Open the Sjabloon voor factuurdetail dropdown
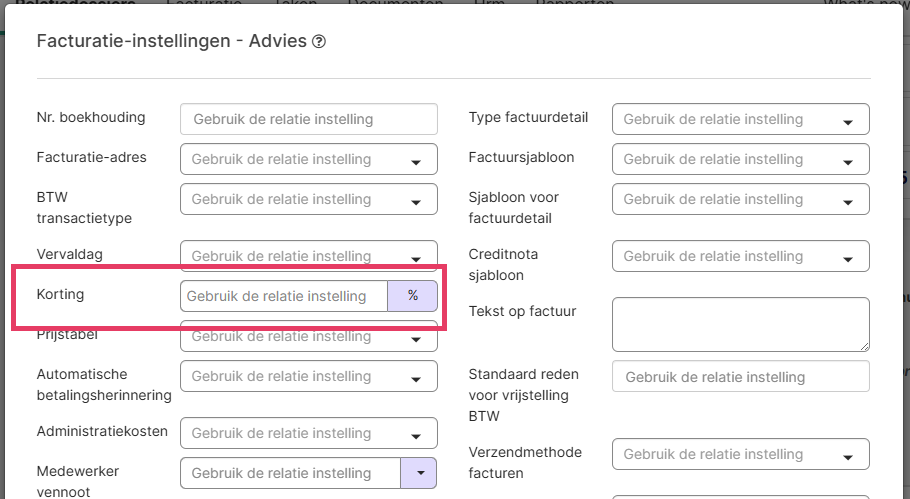This screenshot has width=910, height=499. pyautogui.click(x=740, y=199)
